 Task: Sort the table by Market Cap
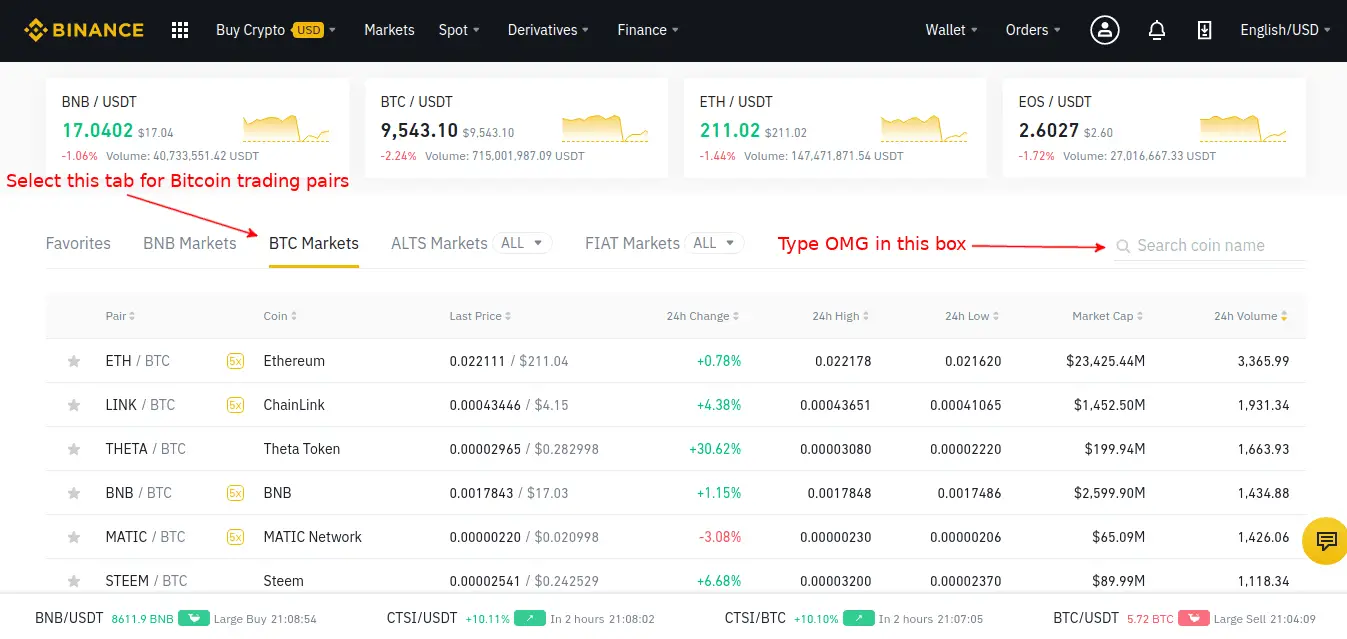pyautogui.click(x=1108, y=316)
